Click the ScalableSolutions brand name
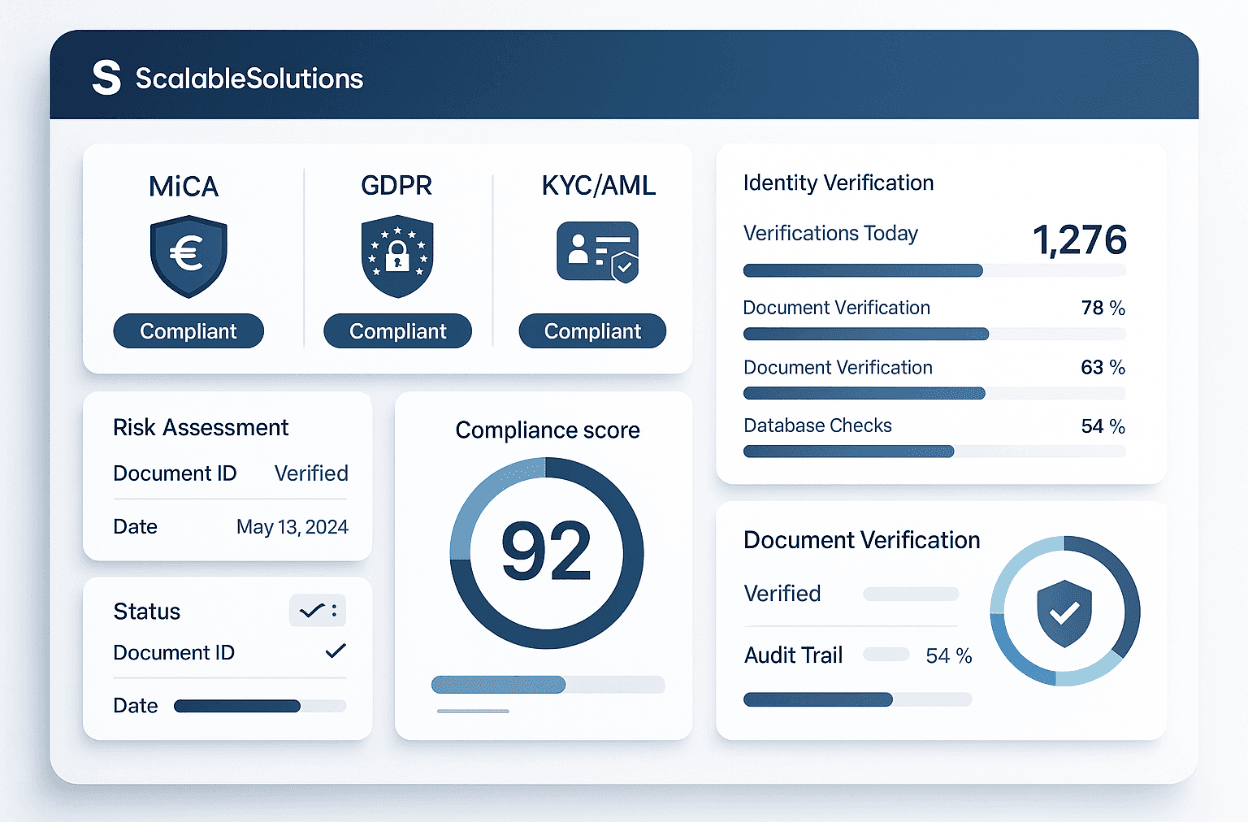The height and width of the screenshot is (822, 1252). tap(249, 78)
